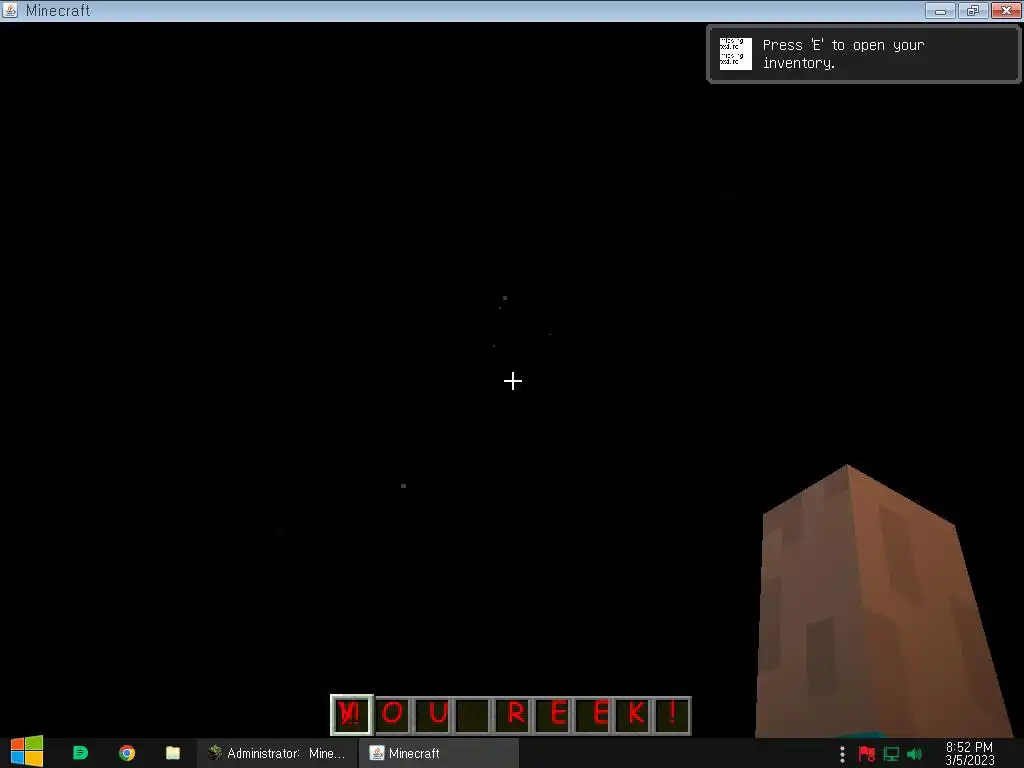Screen dimensions: 1024x768
Task: Open the network status tray icon
Action: (891, 754)
